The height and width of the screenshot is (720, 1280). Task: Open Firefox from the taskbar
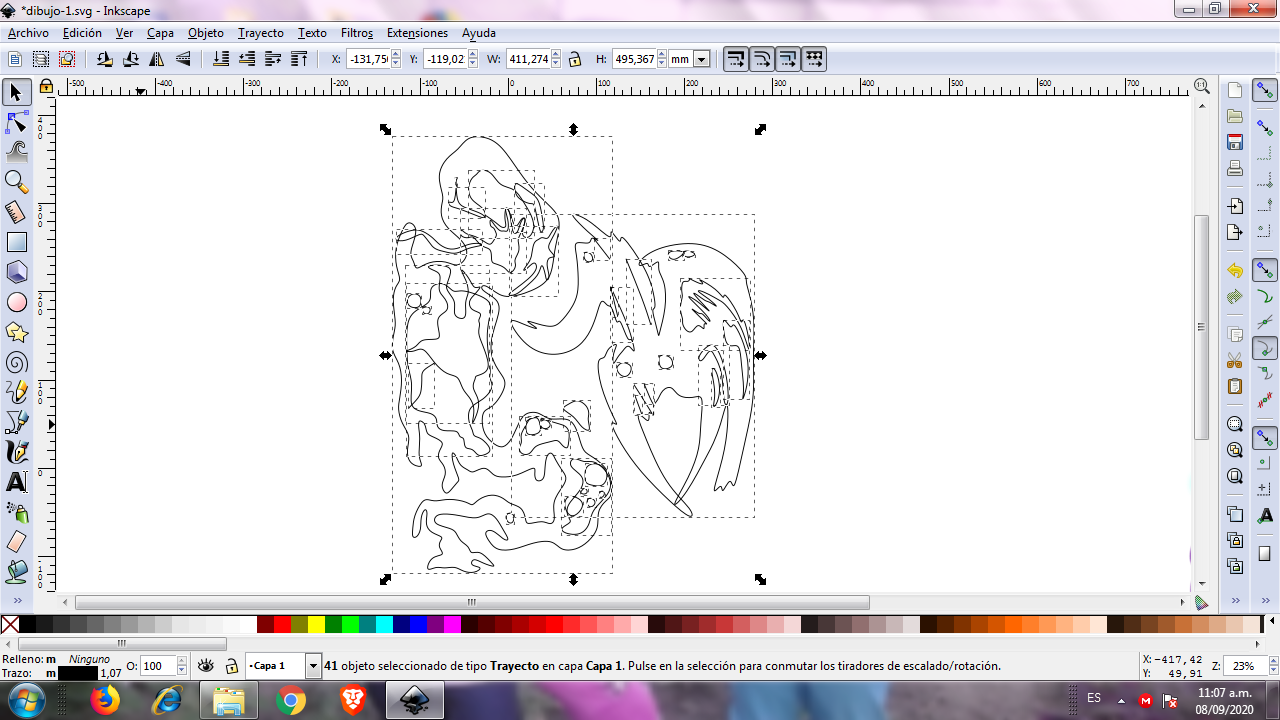(x=104, y=700)
